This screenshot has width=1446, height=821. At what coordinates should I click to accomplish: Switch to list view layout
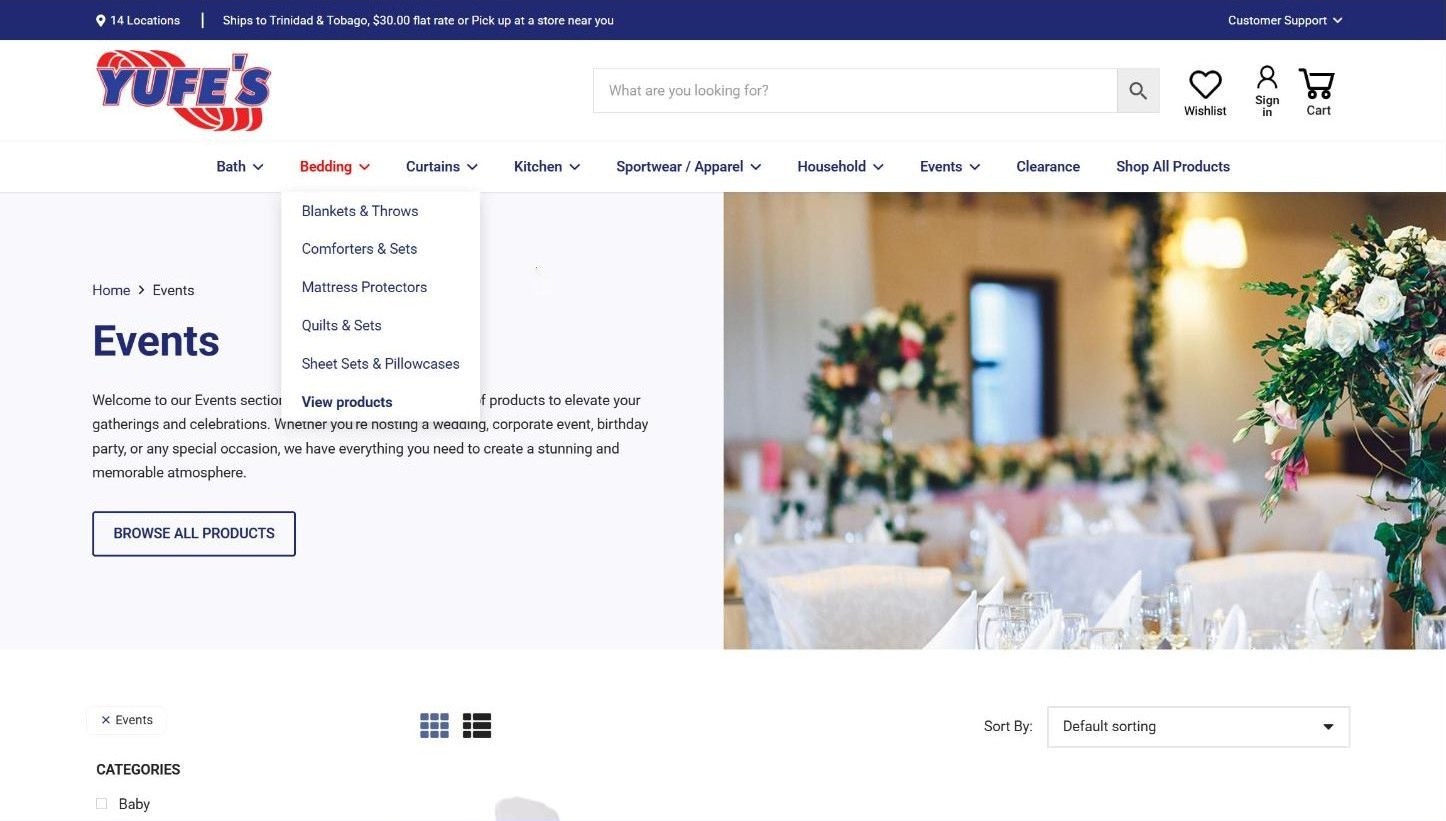point(477,726)
